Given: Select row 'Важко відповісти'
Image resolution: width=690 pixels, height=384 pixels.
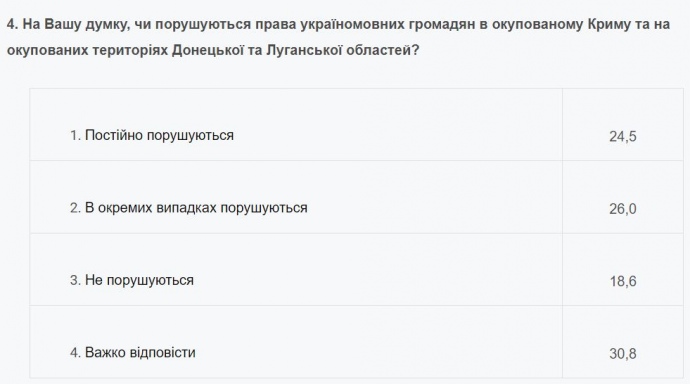Looking at the screenshot, I should [x=356, y=342].
